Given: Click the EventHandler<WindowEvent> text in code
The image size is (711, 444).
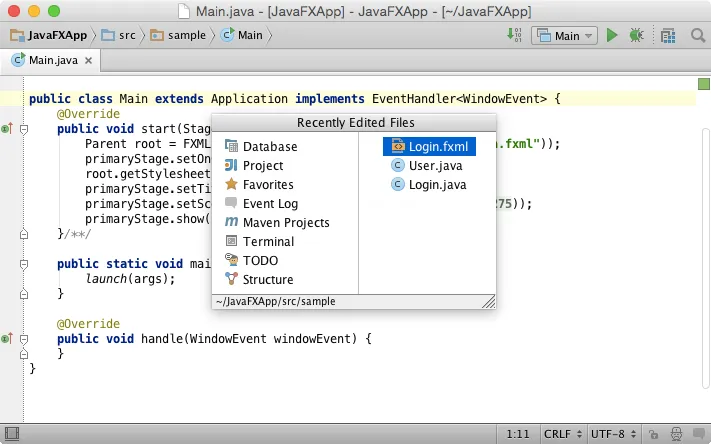Looking at the screenshot, I should click(x=459, y=98).
